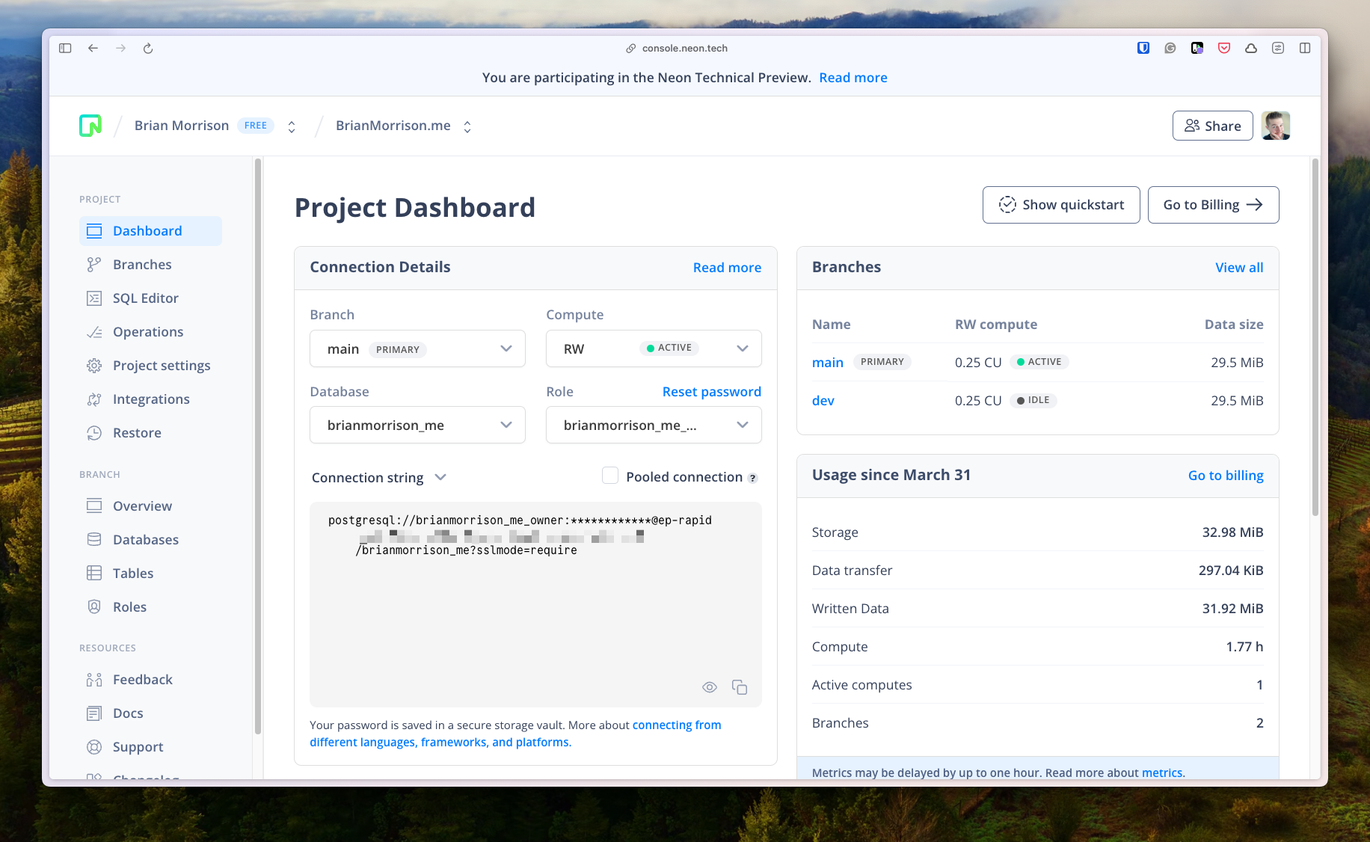This screenshot has height=842, width=1370.
Task: Click the metrics link in the notice
Action: [1162, 773]
